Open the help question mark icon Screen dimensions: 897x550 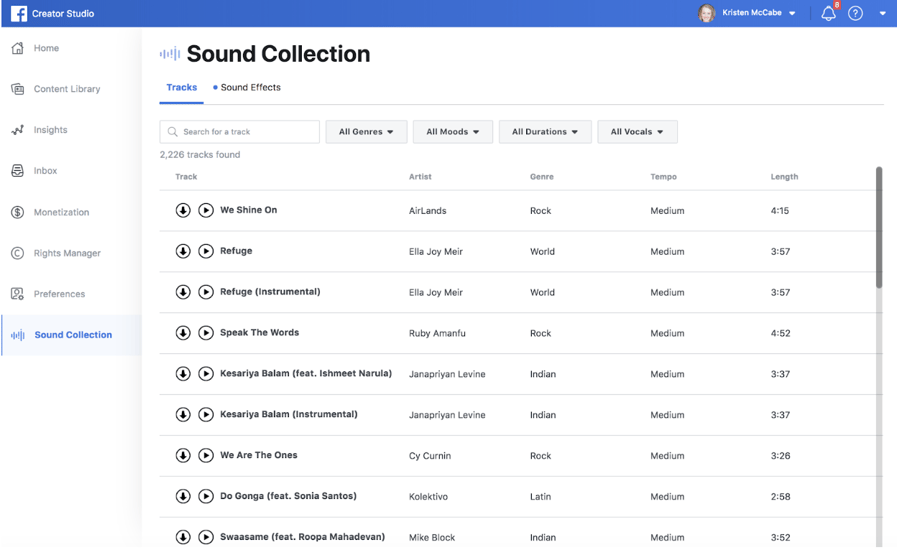click(x=855, y=13)
